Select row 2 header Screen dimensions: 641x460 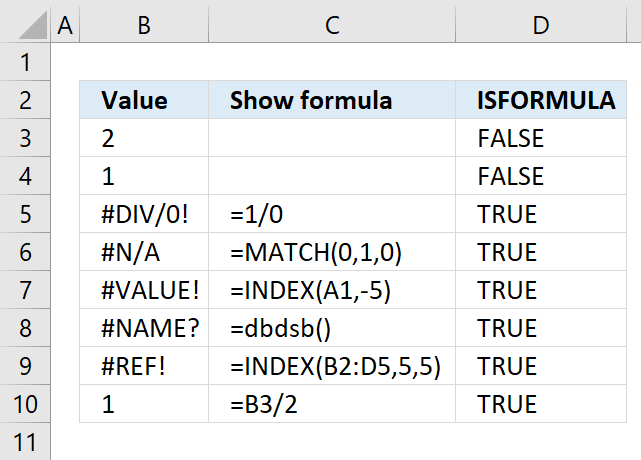pyautogui.click(x=26, y=100)
